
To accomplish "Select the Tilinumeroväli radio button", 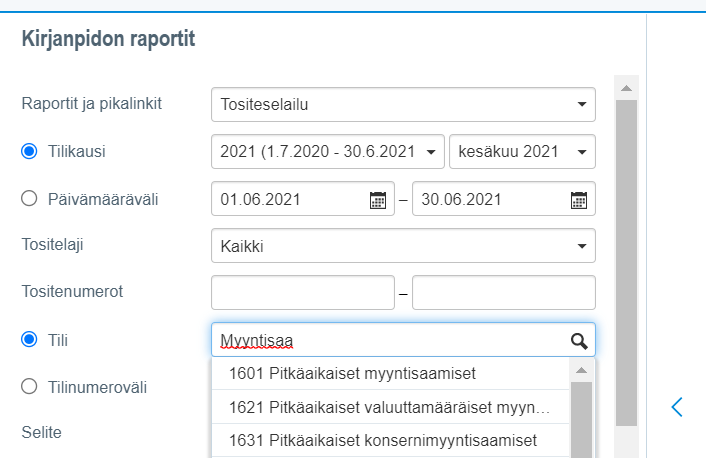I will (x=29, y=386).
